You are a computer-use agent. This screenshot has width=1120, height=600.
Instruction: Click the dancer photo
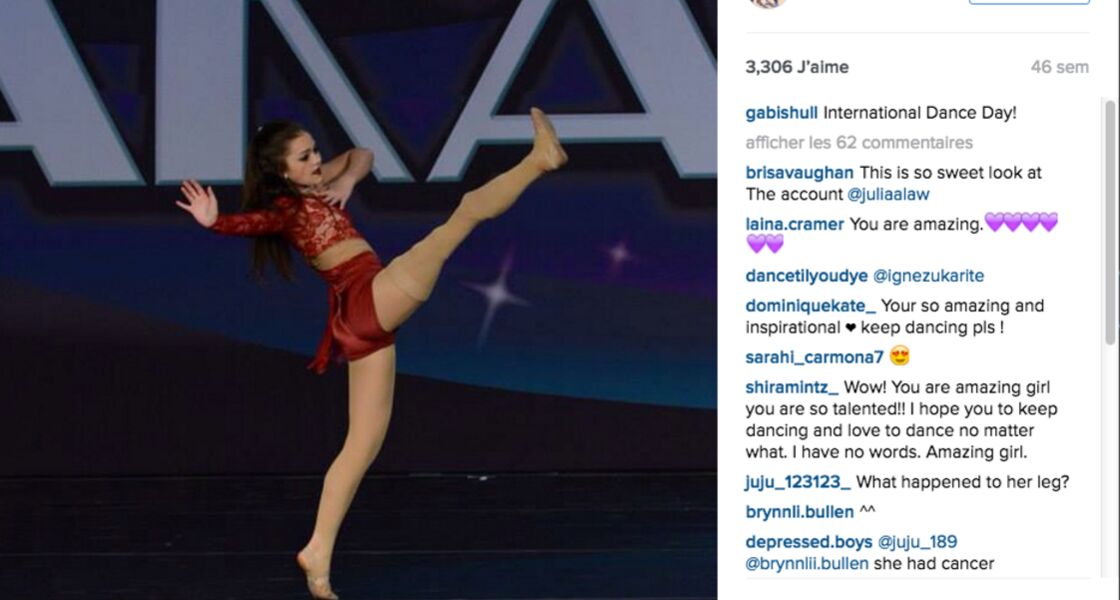pyautogui.click(x=359, y=300)
